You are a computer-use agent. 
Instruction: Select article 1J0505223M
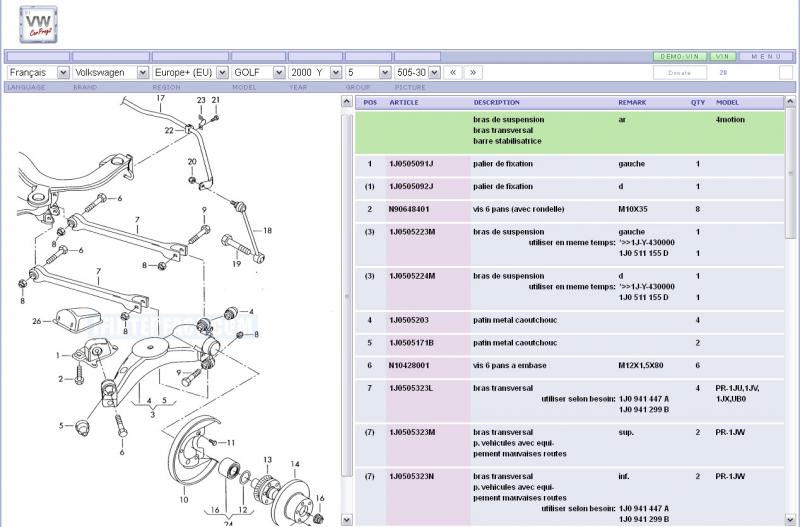point(412,232)
